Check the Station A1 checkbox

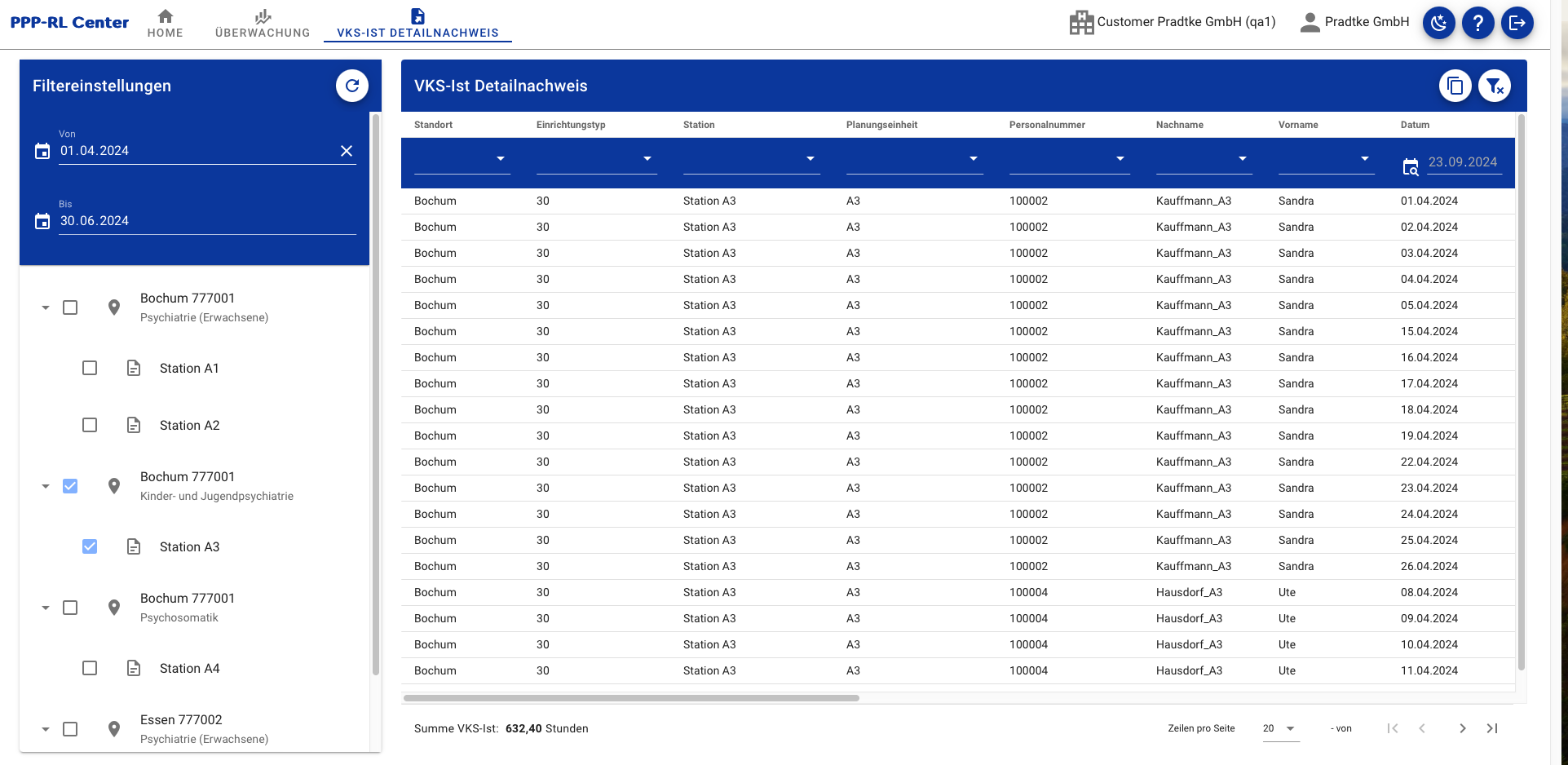tap(90, 368)
